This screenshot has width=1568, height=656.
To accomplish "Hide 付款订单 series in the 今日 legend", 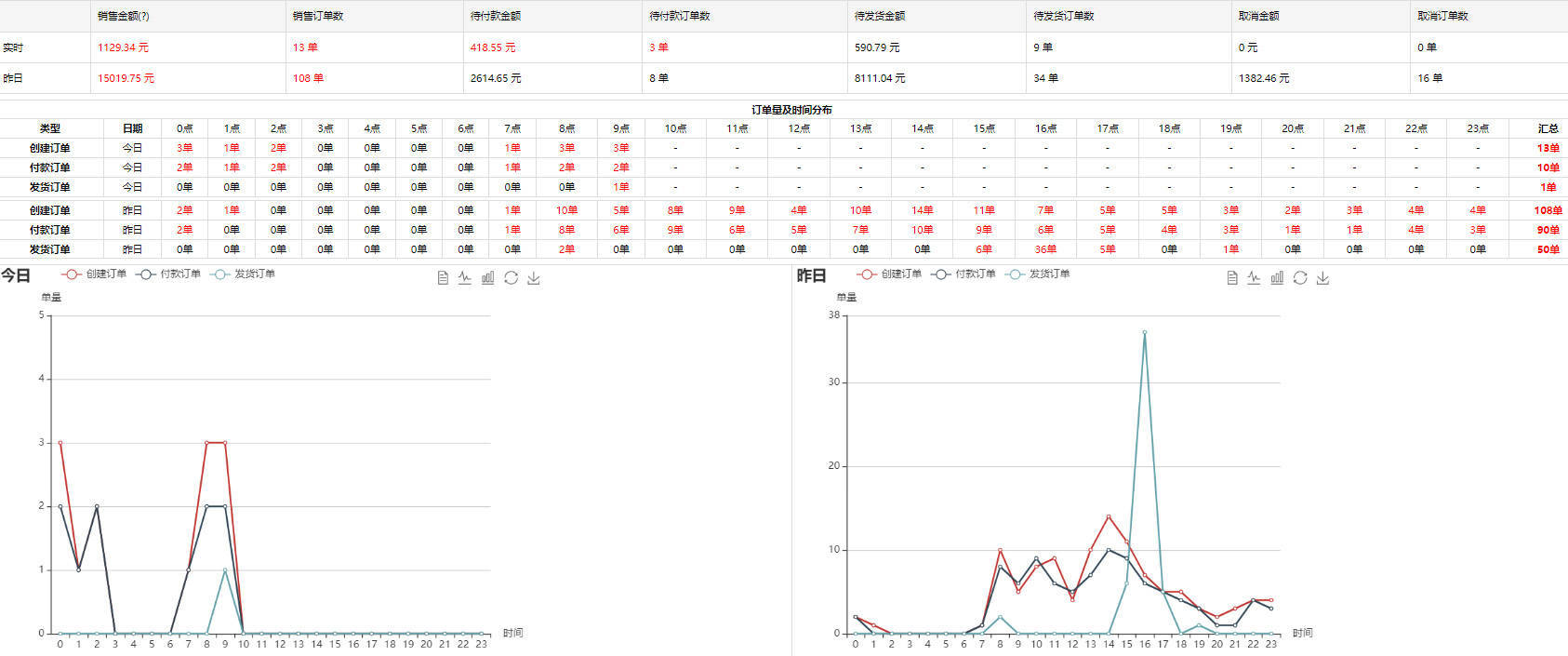I will coord(168,274).
